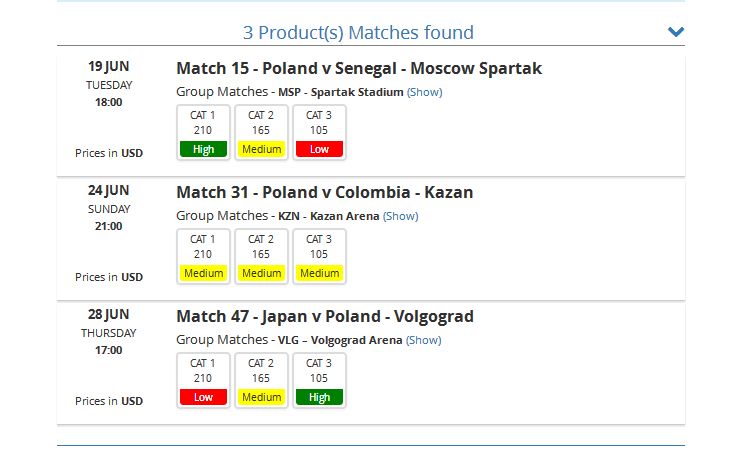Click green High availability badge for Match 47

[x=319, y=397]
